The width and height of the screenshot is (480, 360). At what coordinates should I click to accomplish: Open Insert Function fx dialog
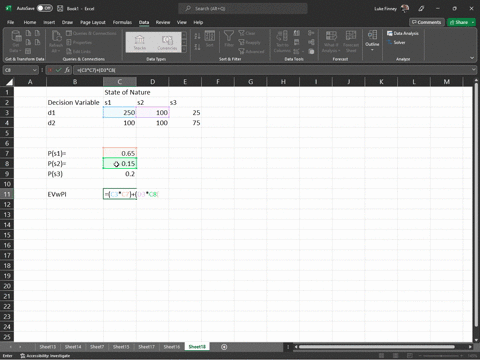click(x=67, y=70)
